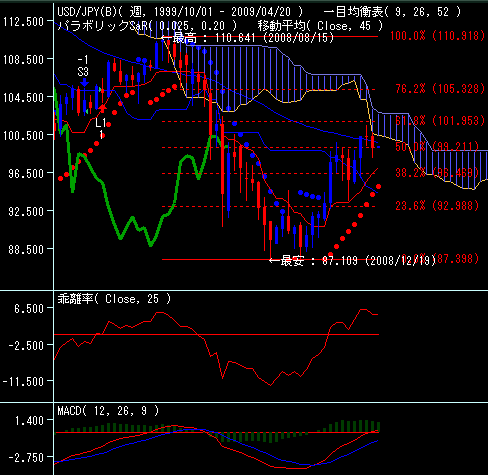488x475 pixels.
Task: Click the 88.500 price axis value
Action: 26,250
